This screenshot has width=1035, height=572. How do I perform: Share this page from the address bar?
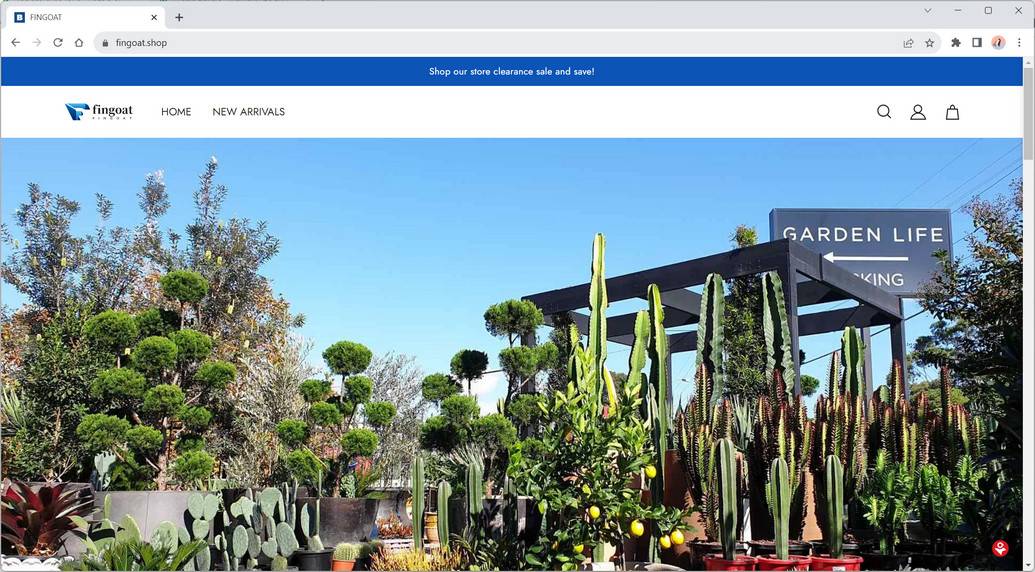point(908,43)
